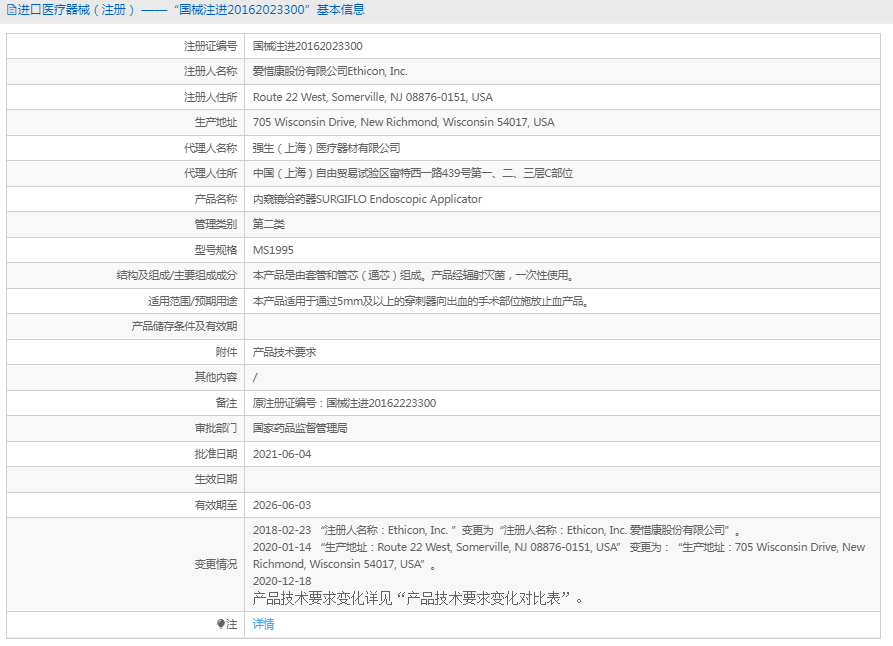
Task: Click intended use text 本产品适用于通过5mm
Action: point(421,301)
